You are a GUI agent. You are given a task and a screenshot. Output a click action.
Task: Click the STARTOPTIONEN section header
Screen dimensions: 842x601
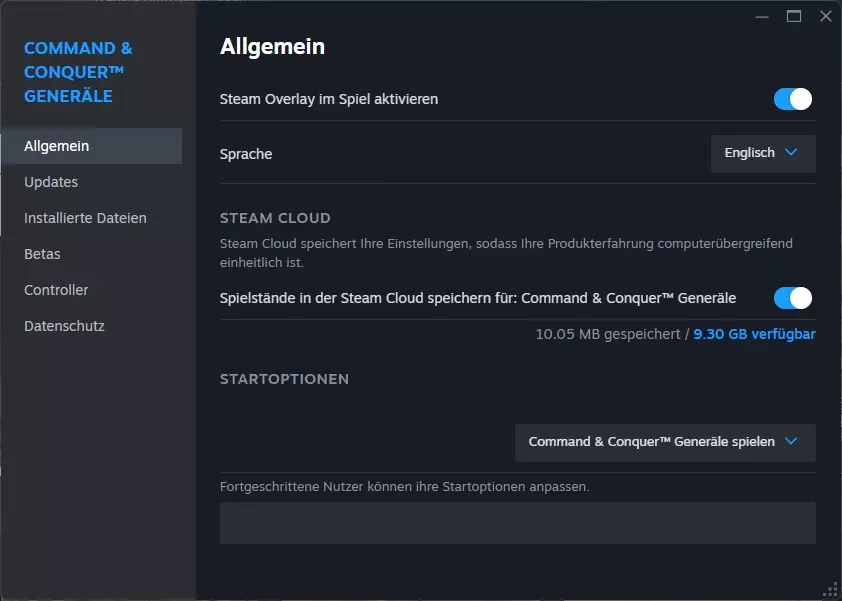(x=284, y=379)
